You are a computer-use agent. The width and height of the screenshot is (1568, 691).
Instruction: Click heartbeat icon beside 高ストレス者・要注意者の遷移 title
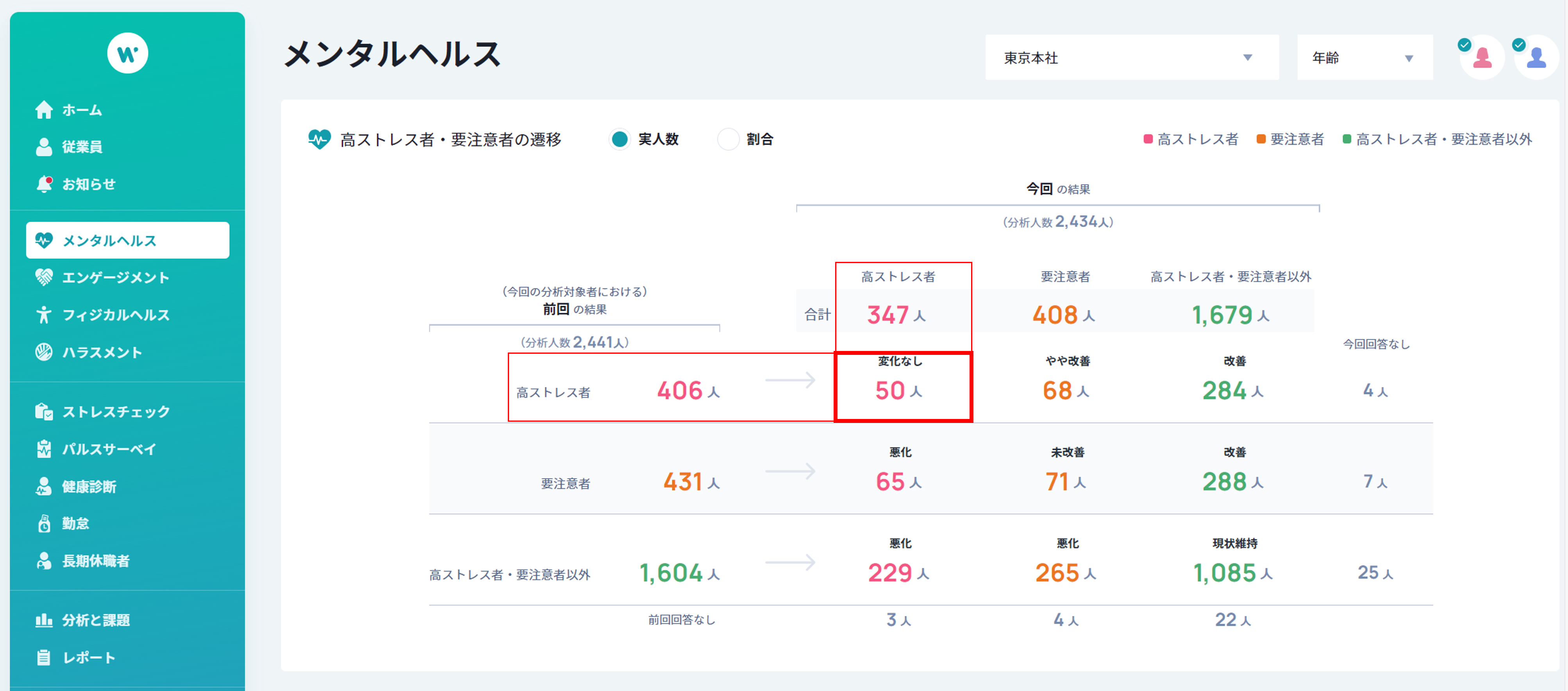point(320,140)
